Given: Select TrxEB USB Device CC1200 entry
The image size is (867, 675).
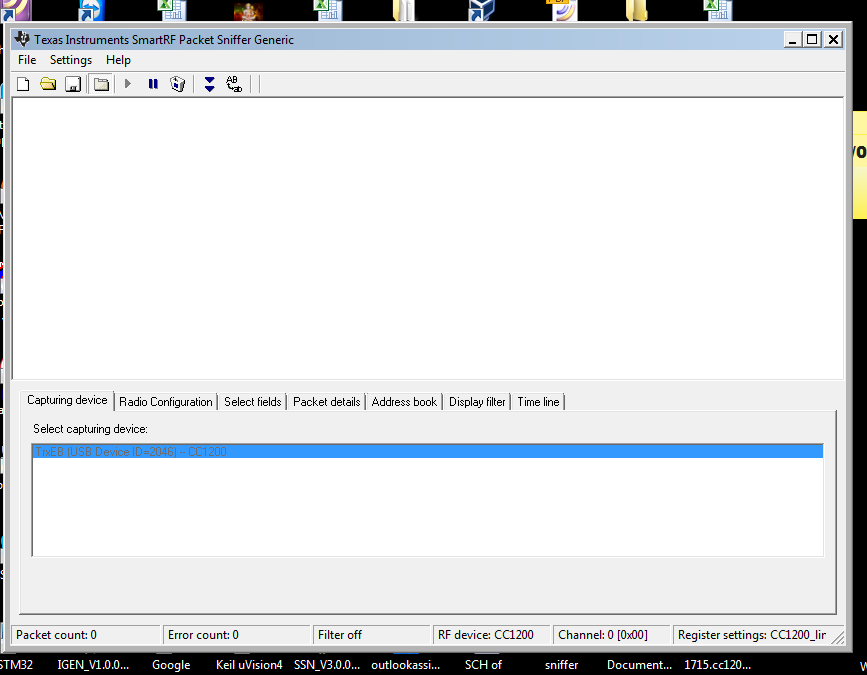Looking at the screenshot, I should pyautogui.click(x=427, y=452).
